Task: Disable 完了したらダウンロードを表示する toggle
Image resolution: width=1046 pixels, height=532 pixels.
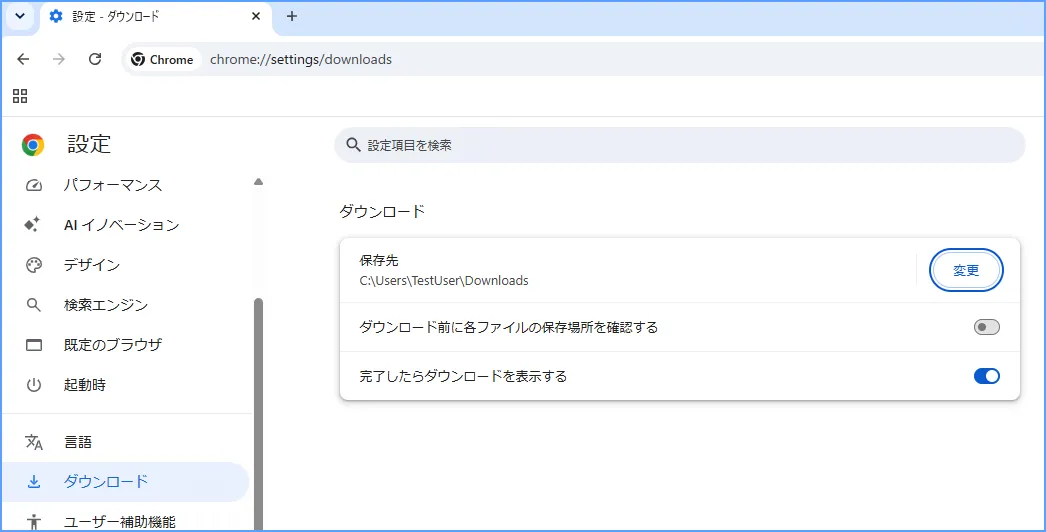Action: tap(987, 376)
